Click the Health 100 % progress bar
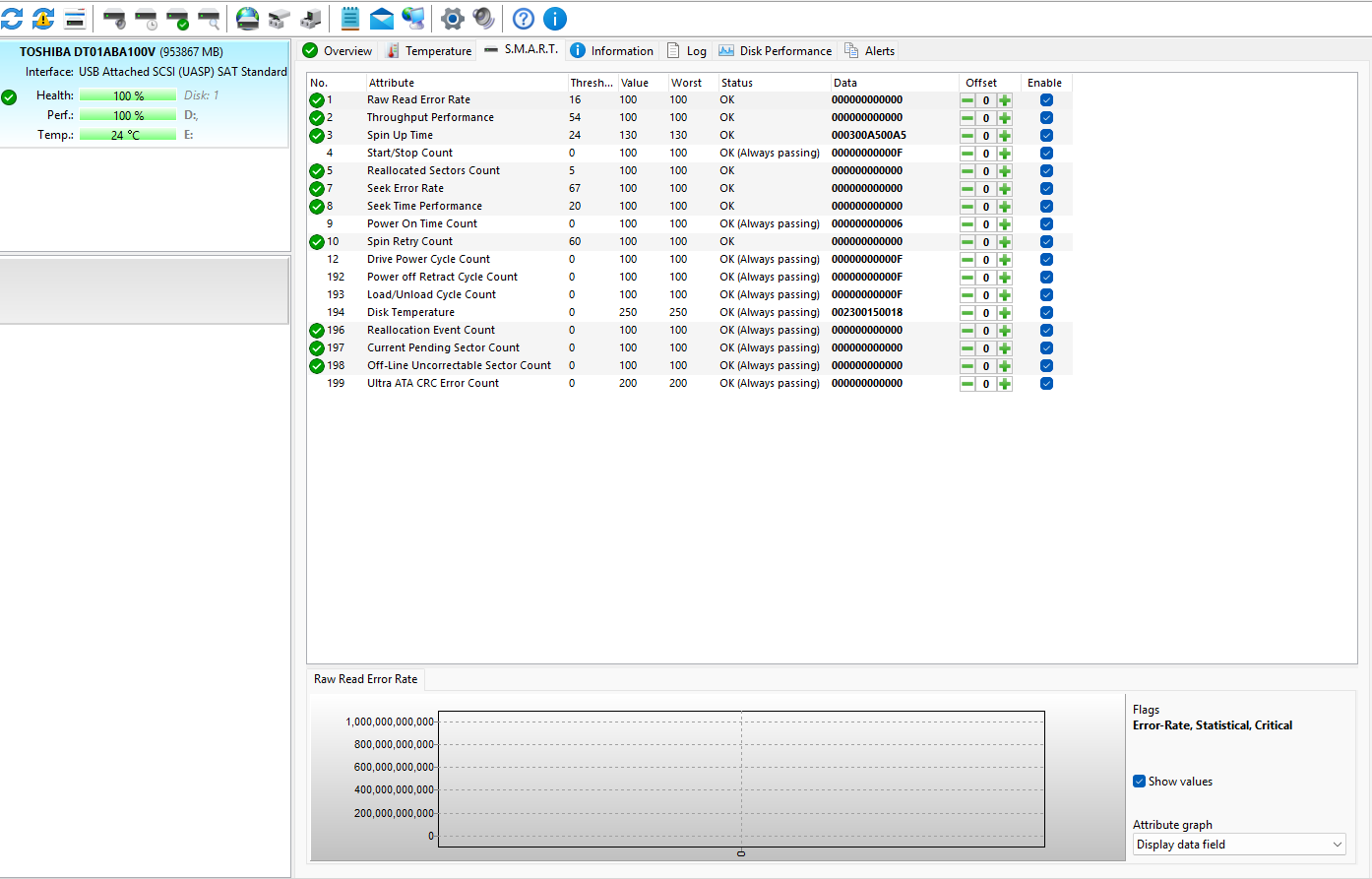 coord(128,95)
